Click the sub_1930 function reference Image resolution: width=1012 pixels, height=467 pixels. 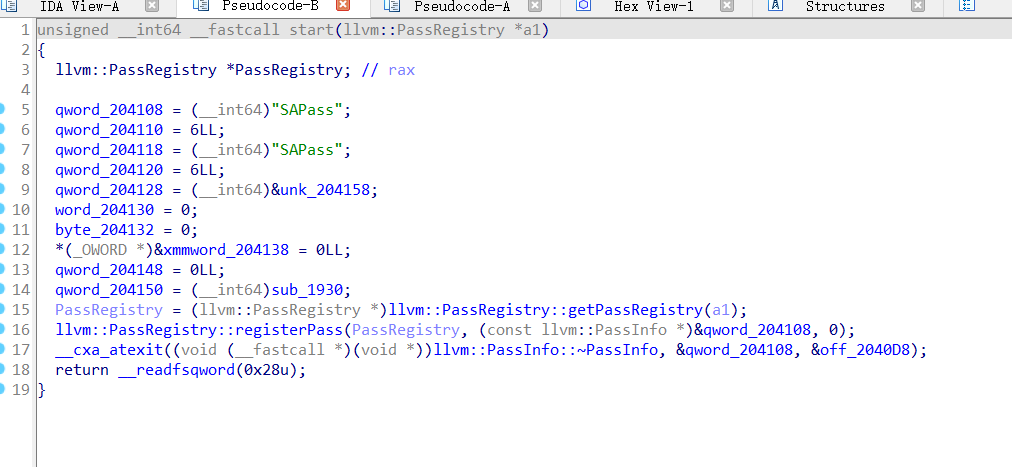point(307,290)
